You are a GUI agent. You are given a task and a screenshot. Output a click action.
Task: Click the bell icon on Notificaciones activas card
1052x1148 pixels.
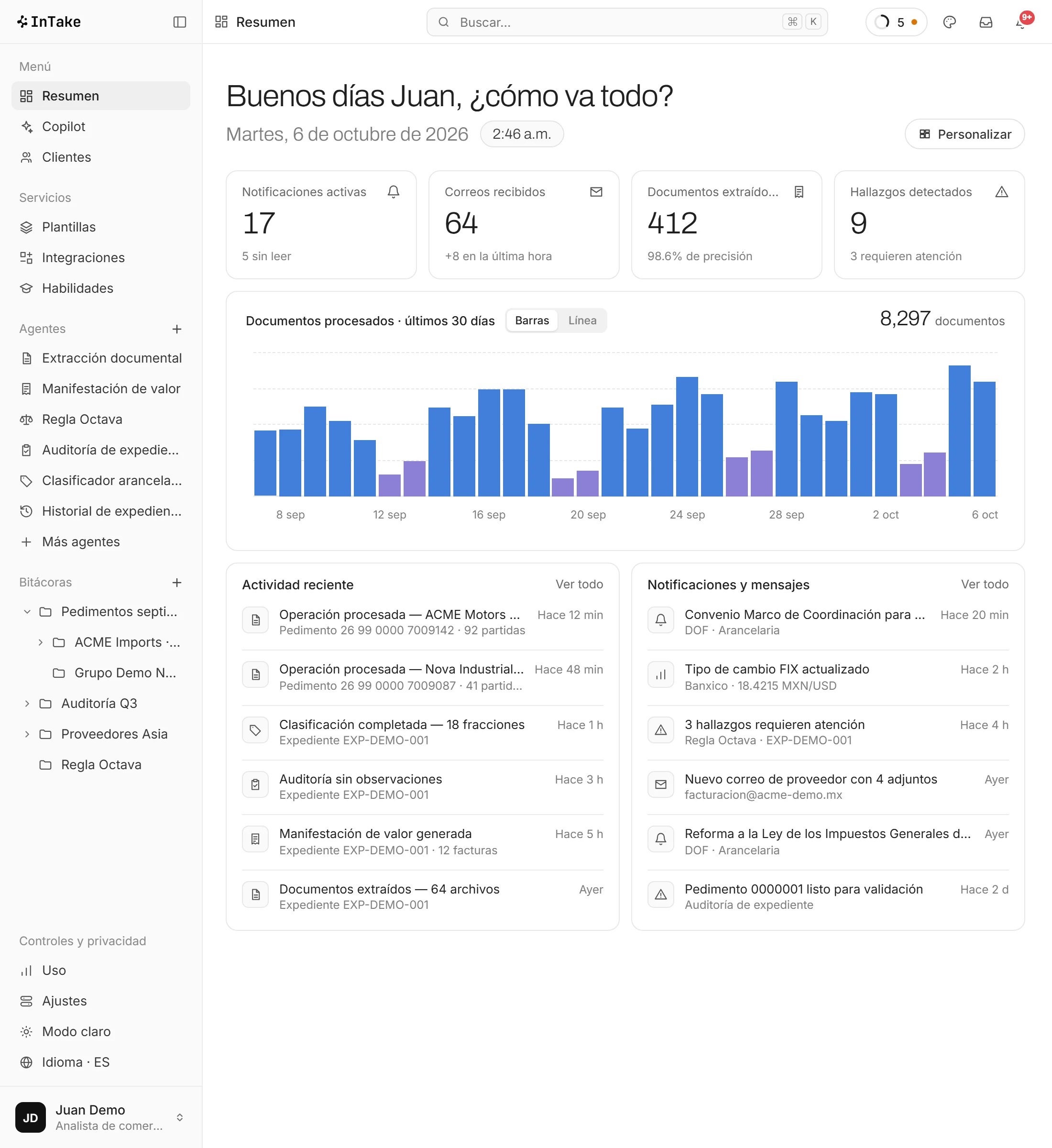(394, 192)
